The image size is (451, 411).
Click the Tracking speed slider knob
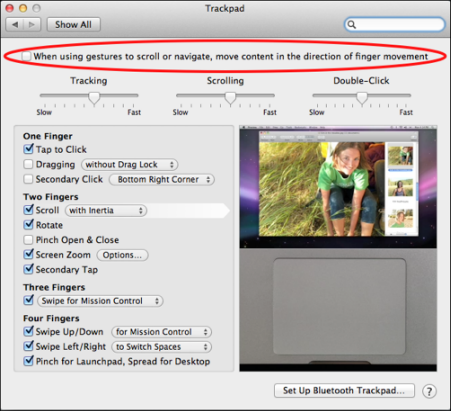(x=94, y=98)
